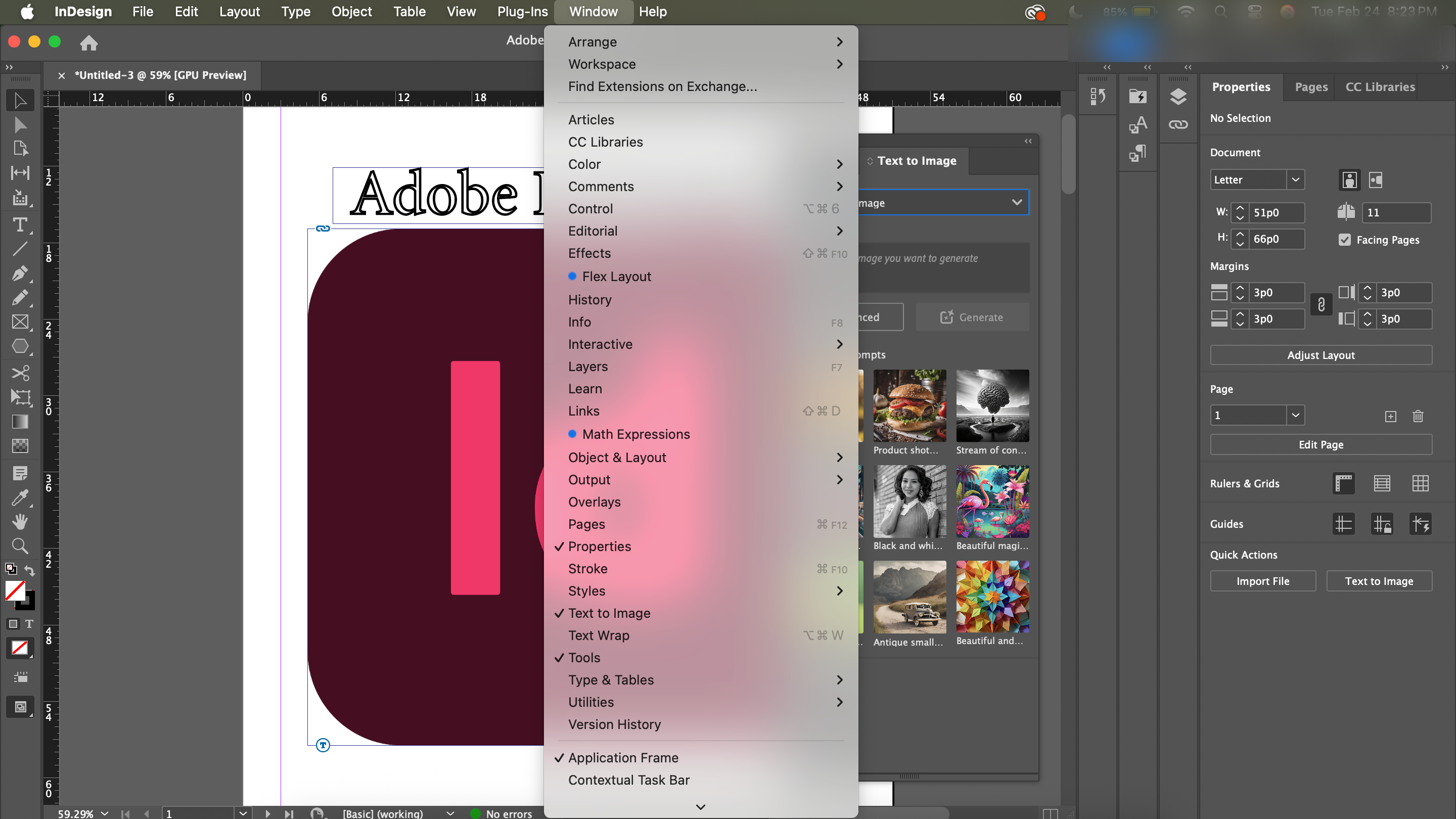
Task: Click the Layers panel icon
Action: click(1178, 97)
